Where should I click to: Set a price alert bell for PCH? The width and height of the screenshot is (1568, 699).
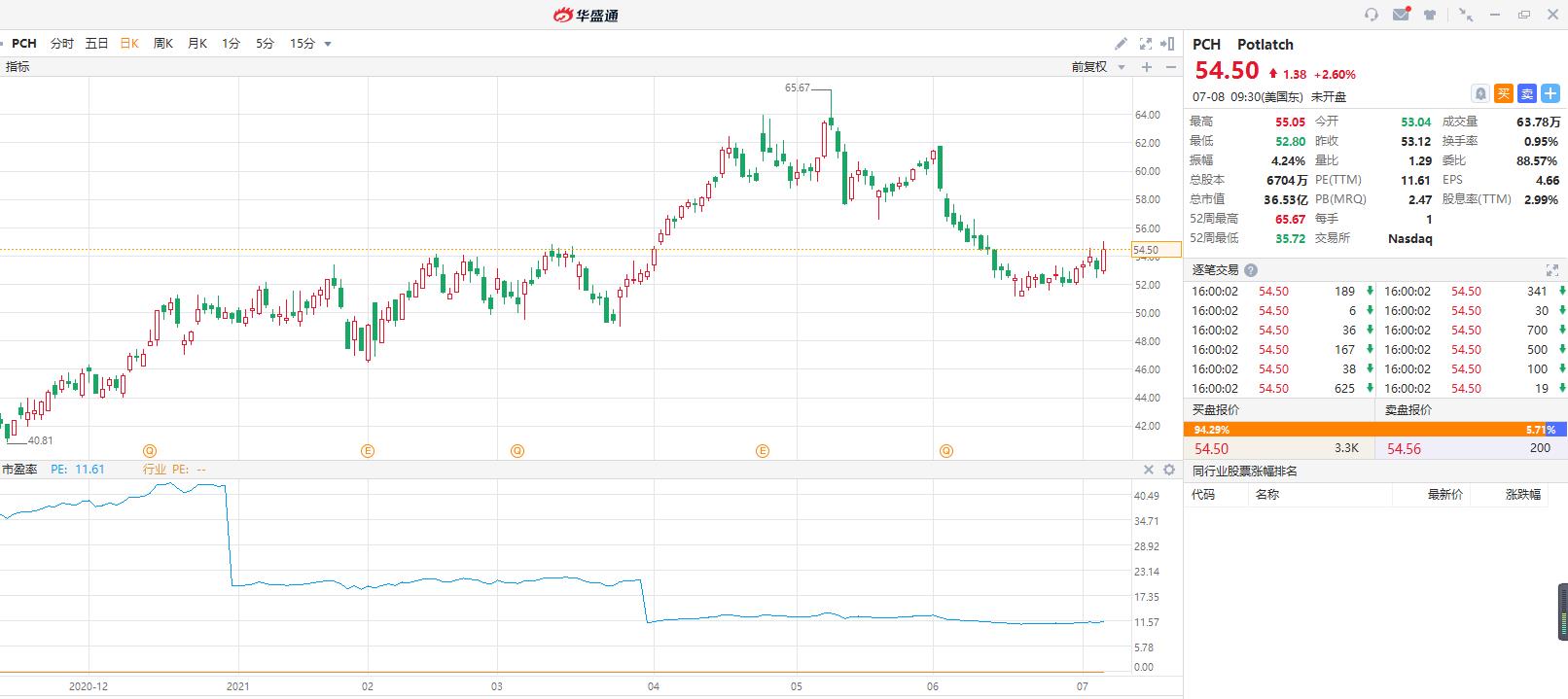(1479, 93)
